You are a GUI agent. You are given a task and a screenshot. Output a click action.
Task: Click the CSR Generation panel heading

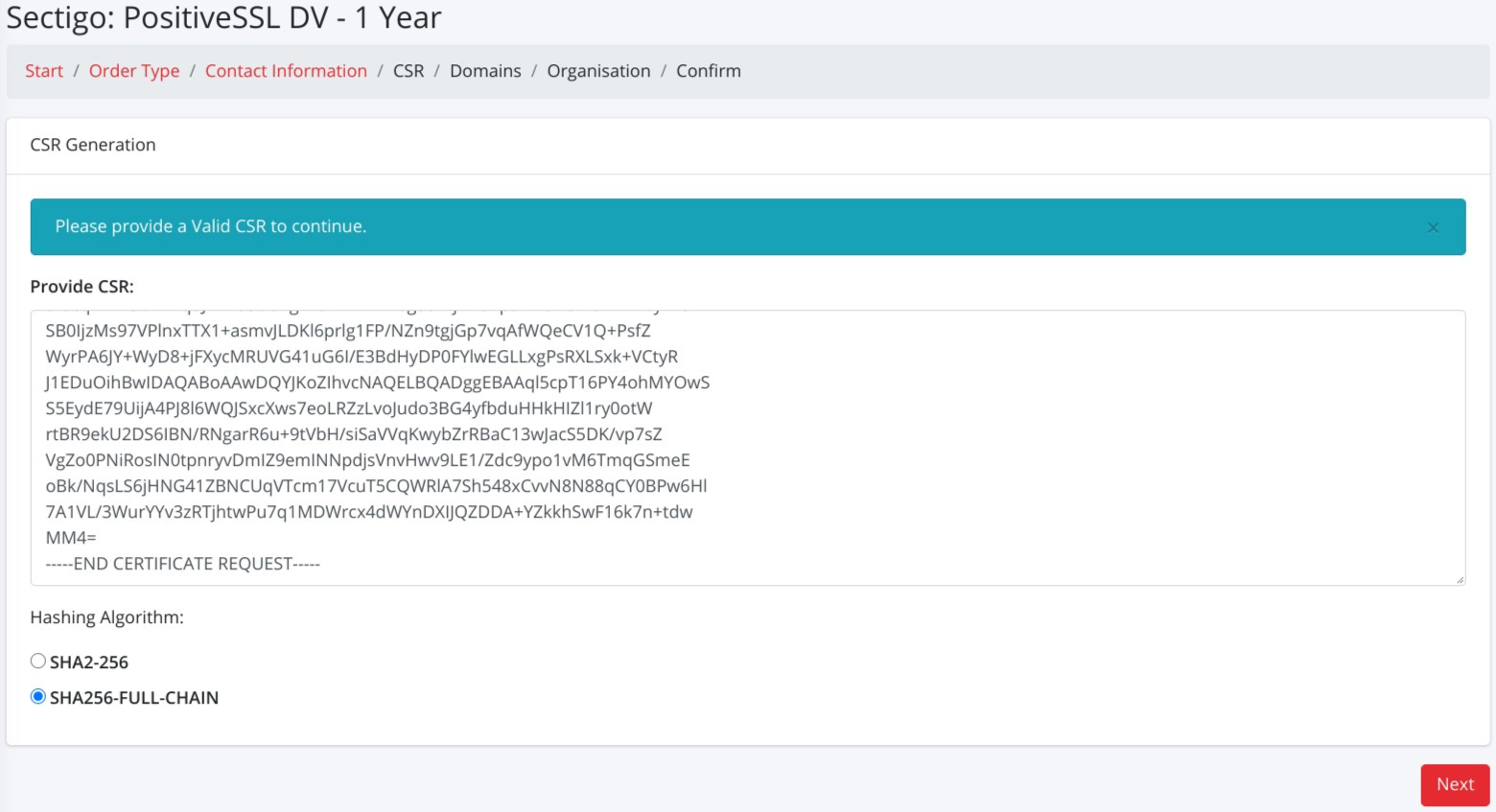93,145
